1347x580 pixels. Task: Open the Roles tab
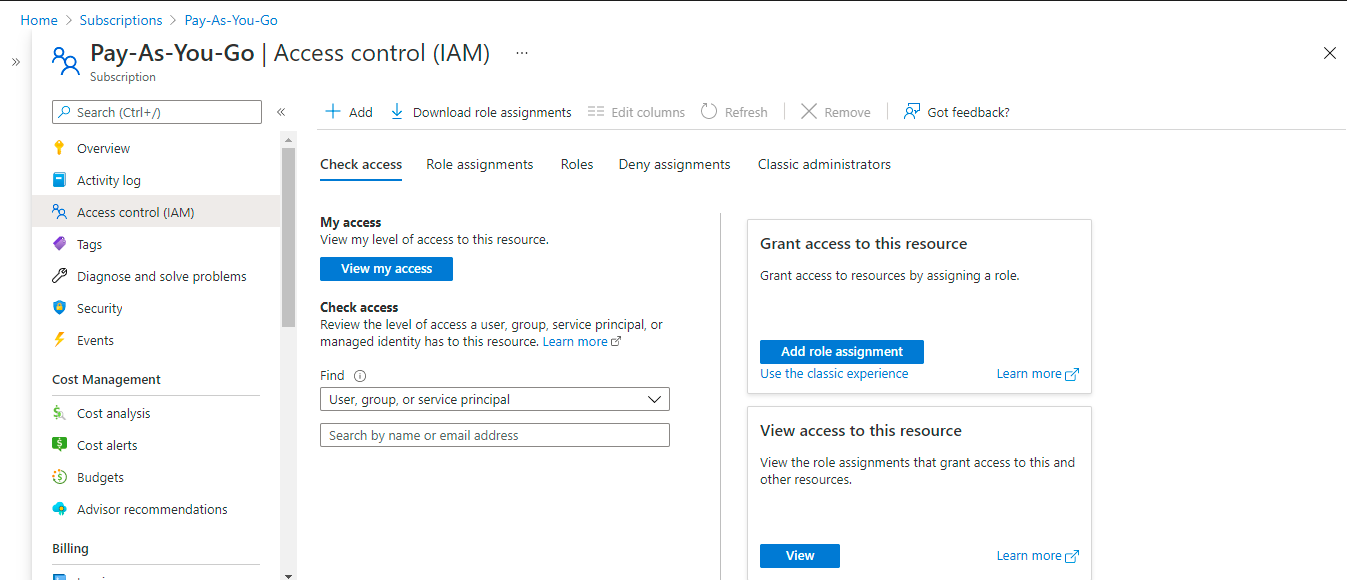(577, 164)
